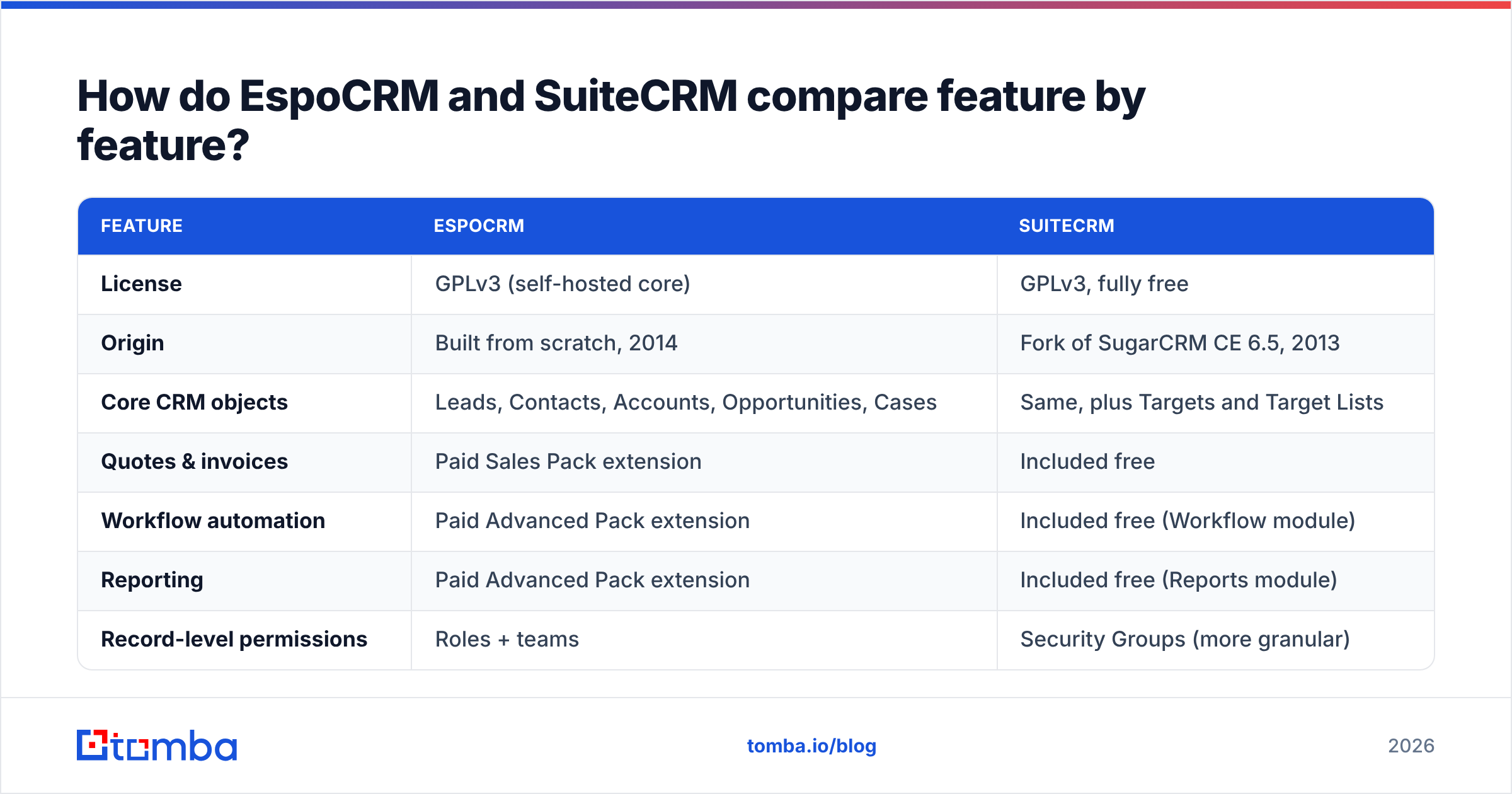Screen dimensions: 1512x794
Task: Click the FEATURE column header
Action: 142,226
